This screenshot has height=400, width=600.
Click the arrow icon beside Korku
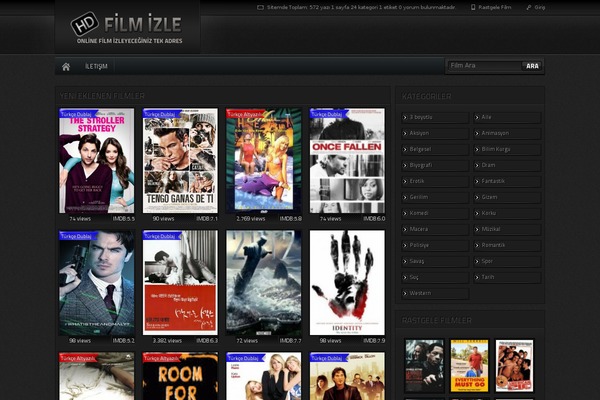point(477,214)
